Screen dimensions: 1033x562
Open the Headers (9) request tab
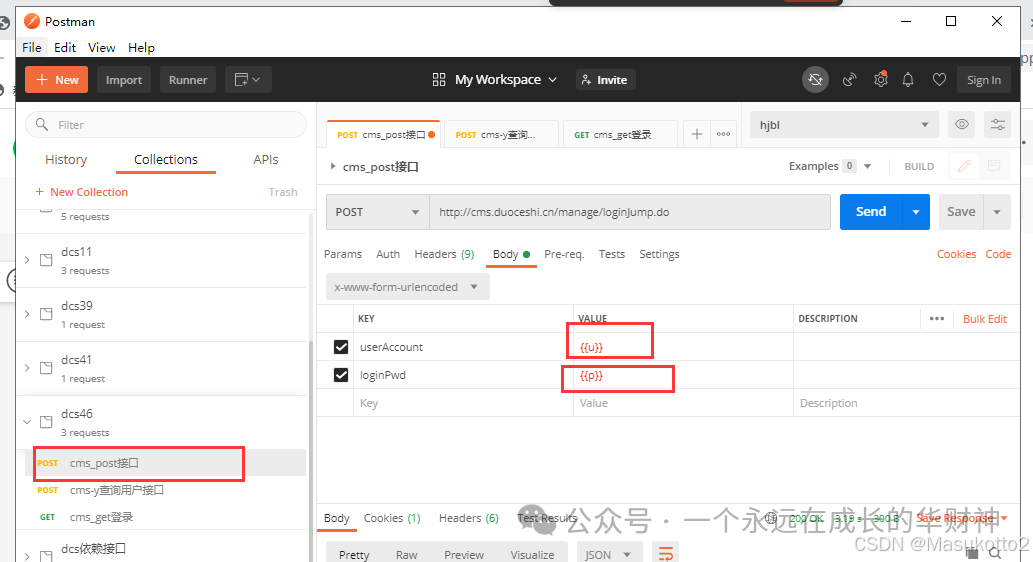(444, 254)
